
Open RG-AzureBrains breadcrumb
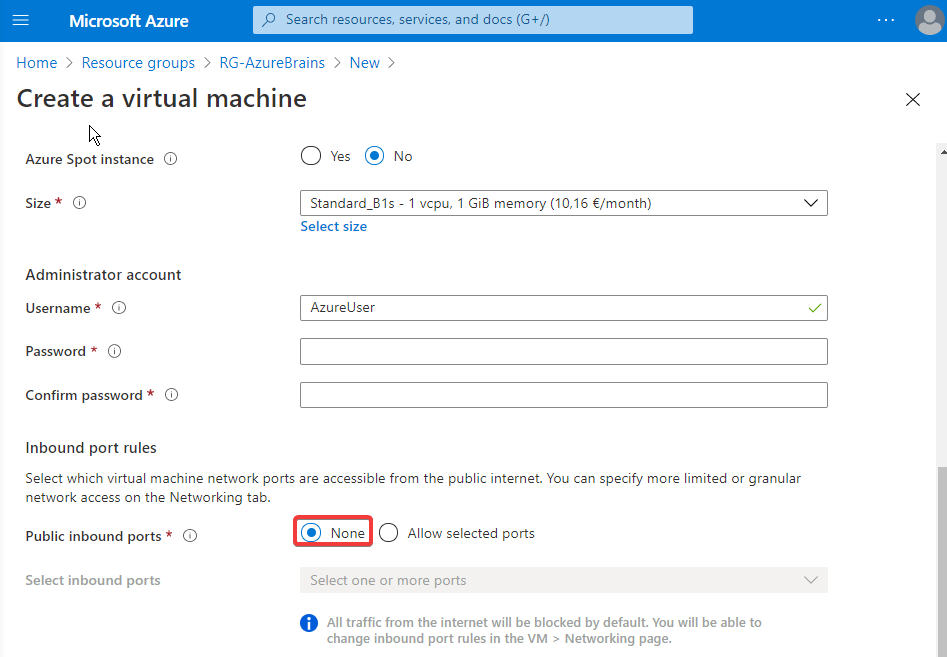tap(272, 63)
